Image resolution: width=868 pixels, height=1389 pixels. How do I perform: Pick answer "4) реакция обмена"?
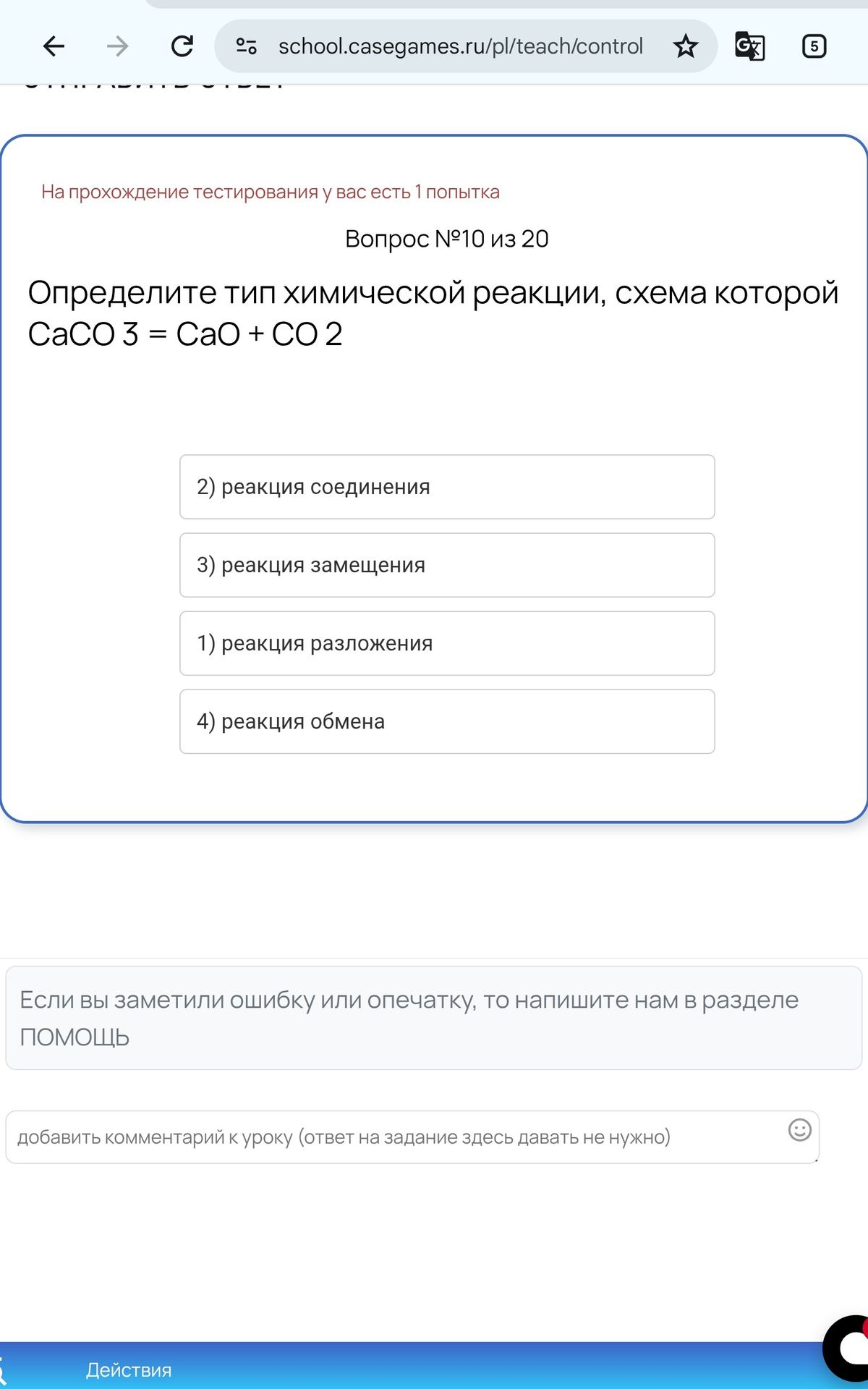(447, 721)
